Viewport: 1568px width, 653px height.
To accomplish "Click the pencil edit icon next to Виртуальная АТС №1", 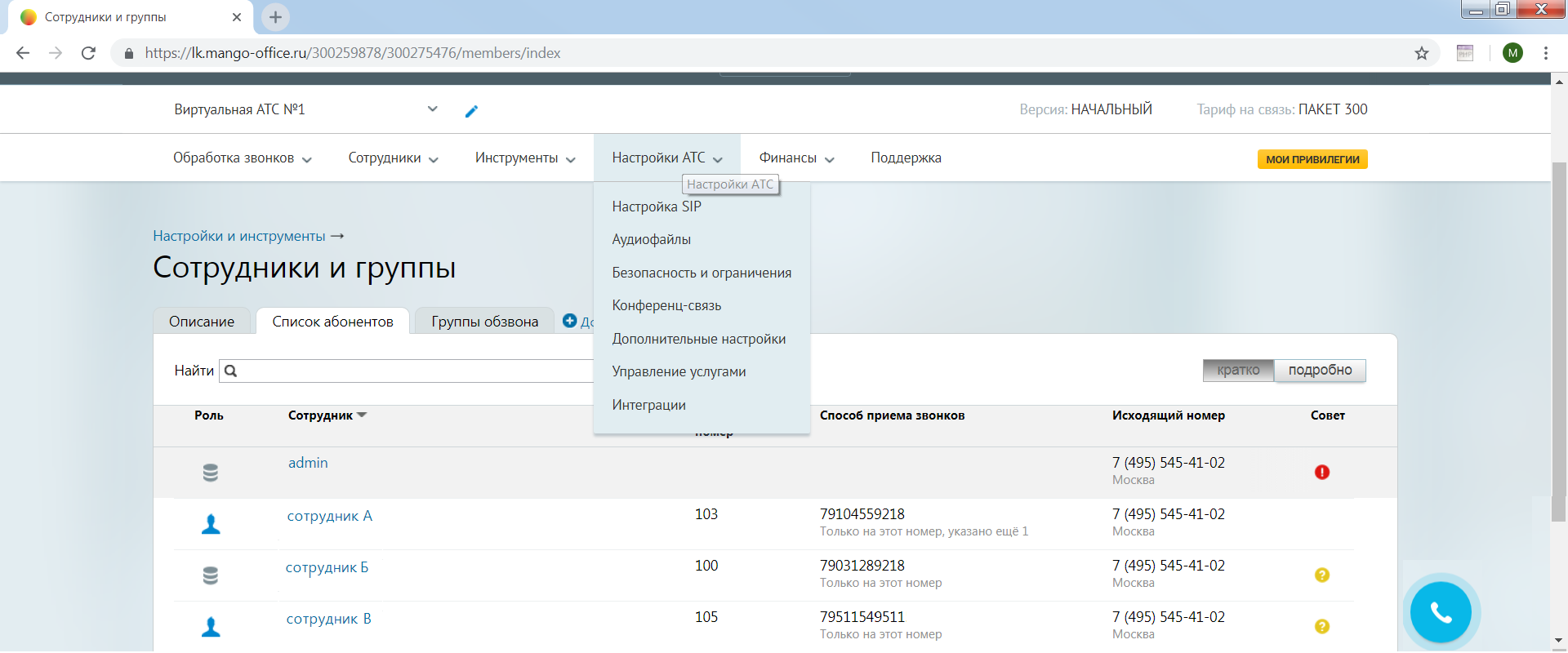I will [x=471, y=111].
